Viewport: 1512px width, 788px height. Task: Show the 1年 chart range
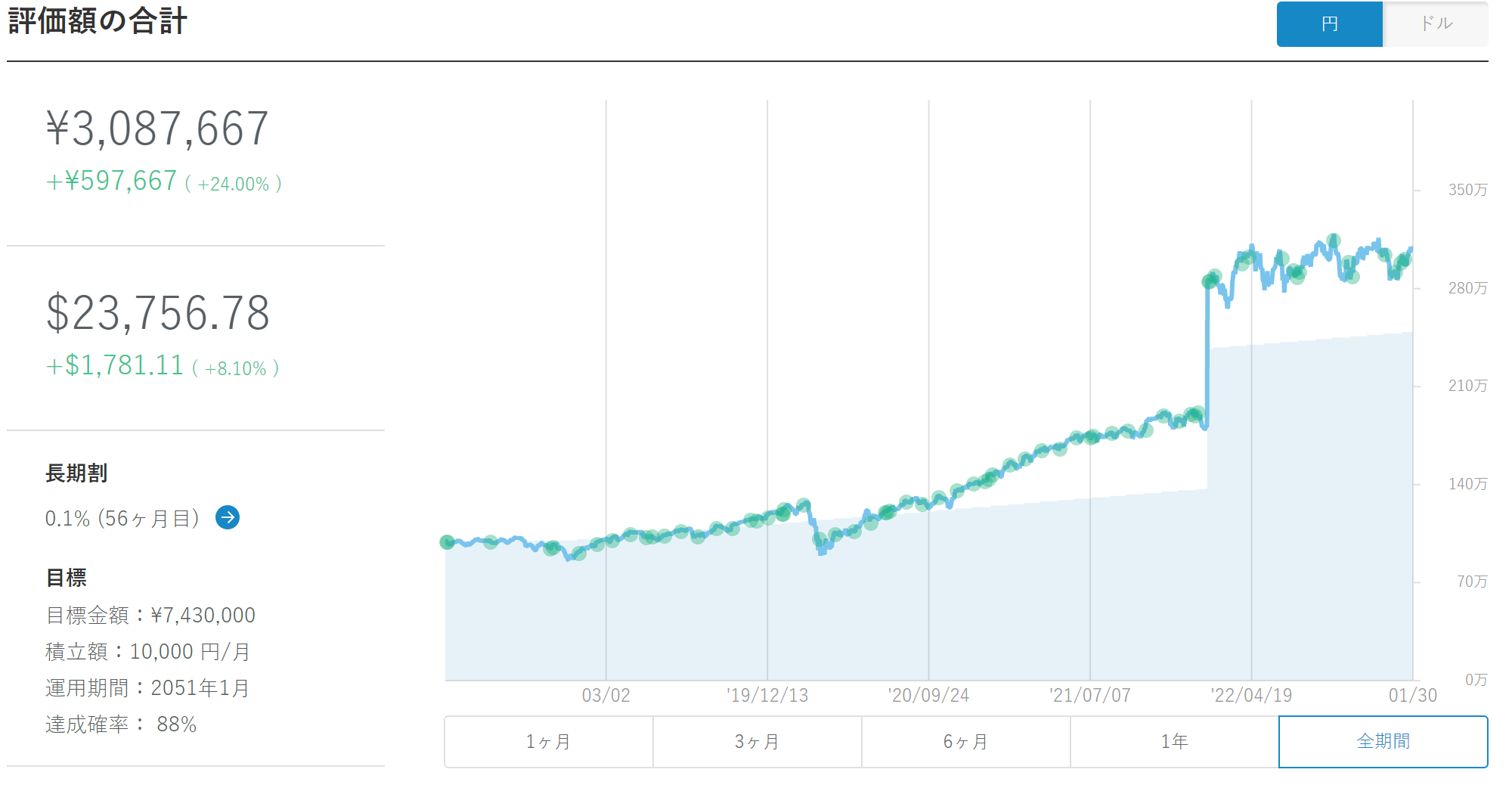tap(1175, 741)
